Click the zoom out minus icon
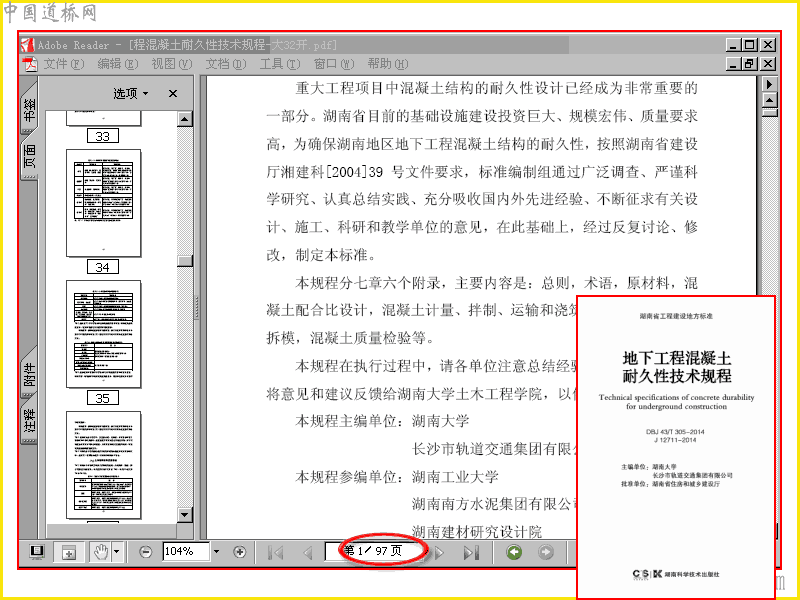 tap(145, 552)
